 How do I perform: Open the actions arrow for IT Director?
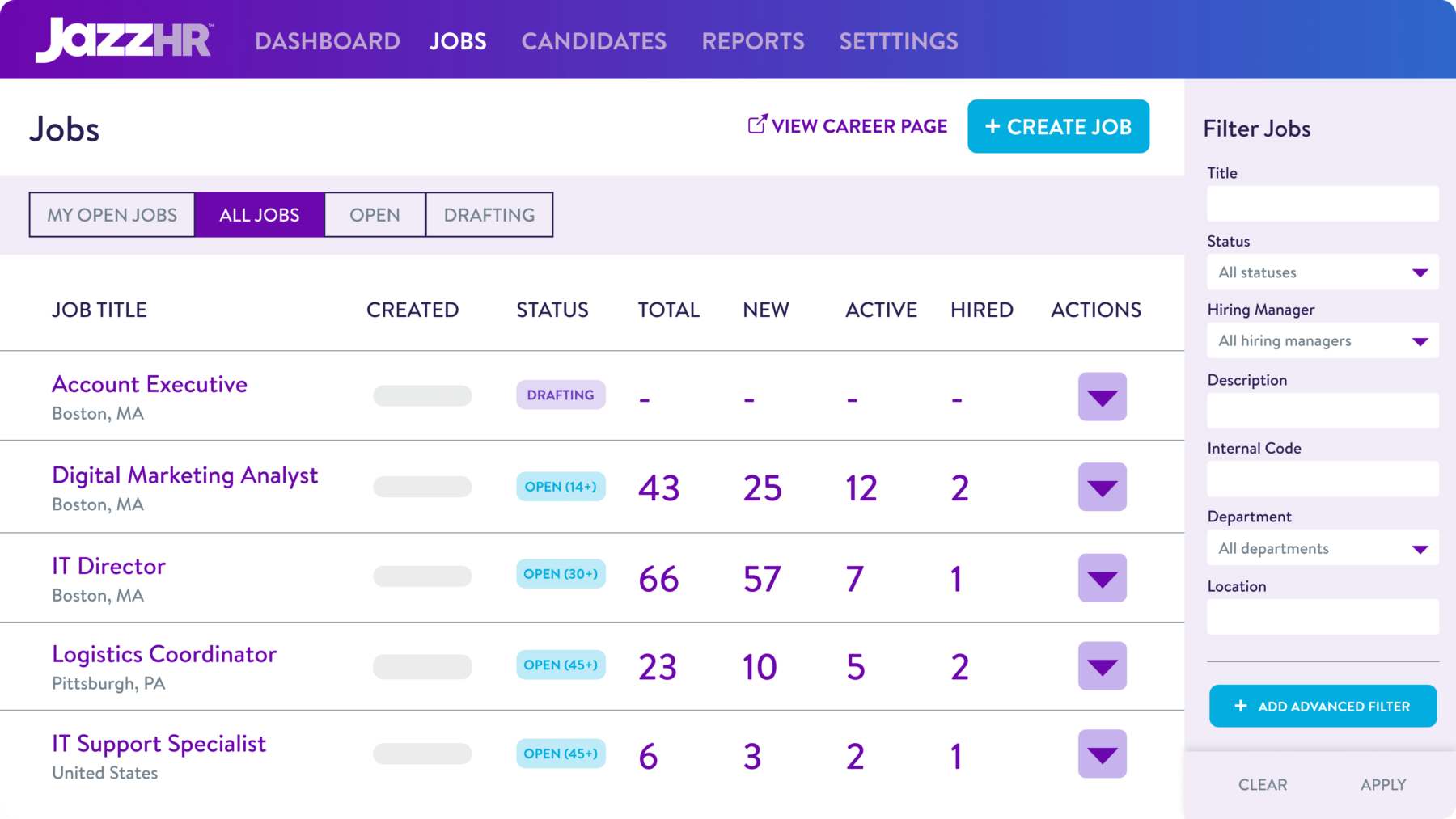[x=1103, y=577]
